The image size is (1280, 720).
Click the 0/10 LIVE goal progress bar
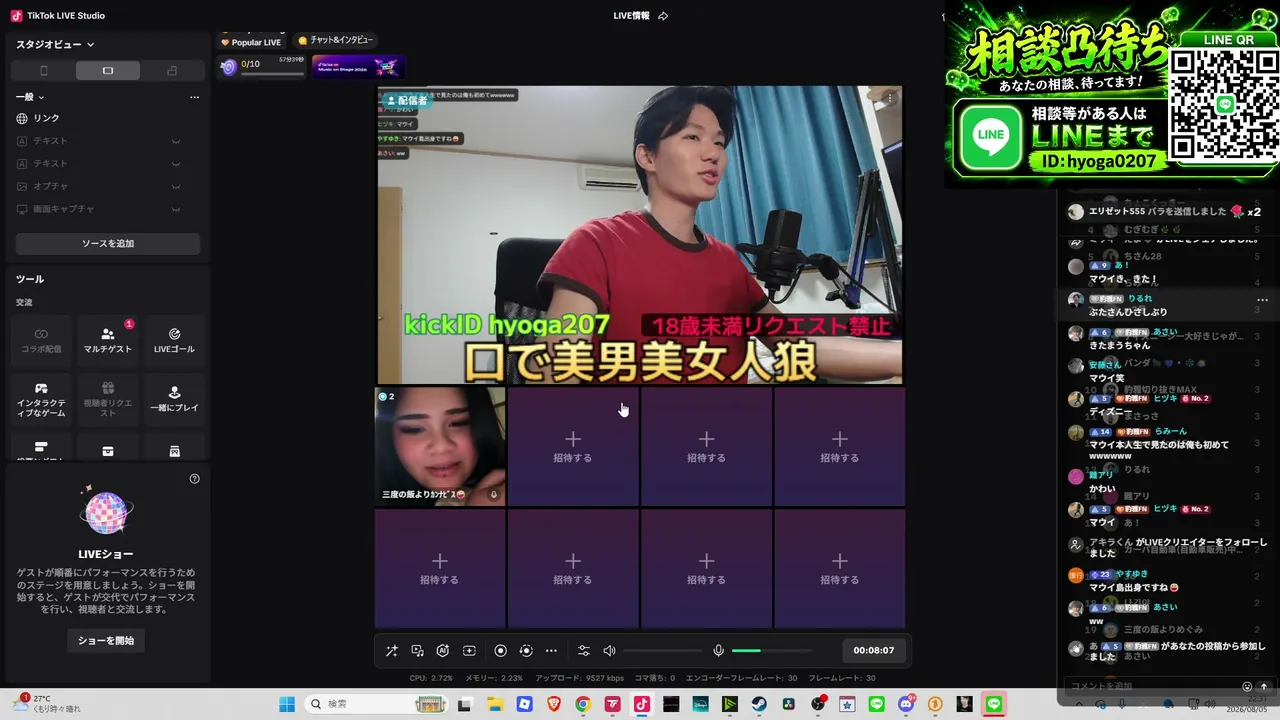point(262,67)
